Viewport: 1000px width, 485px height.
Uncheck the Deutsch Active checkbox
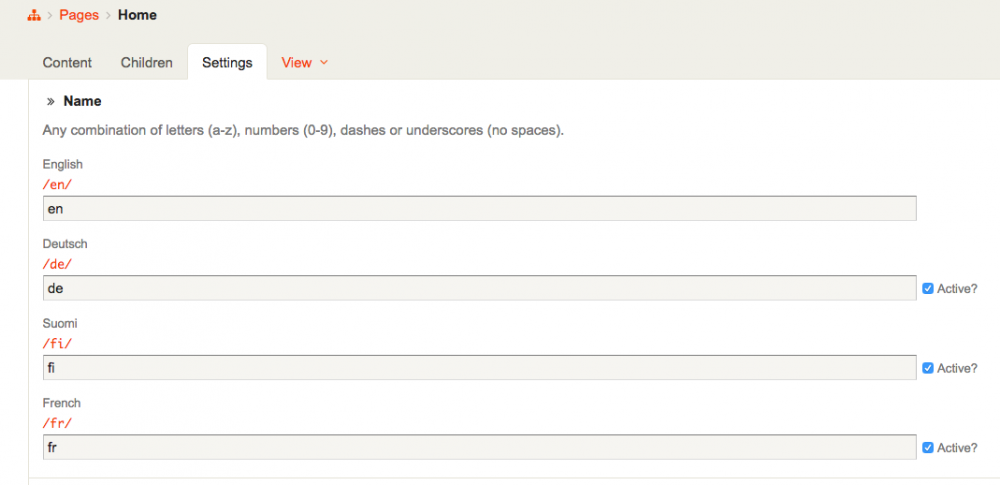(x=927, y=288)
